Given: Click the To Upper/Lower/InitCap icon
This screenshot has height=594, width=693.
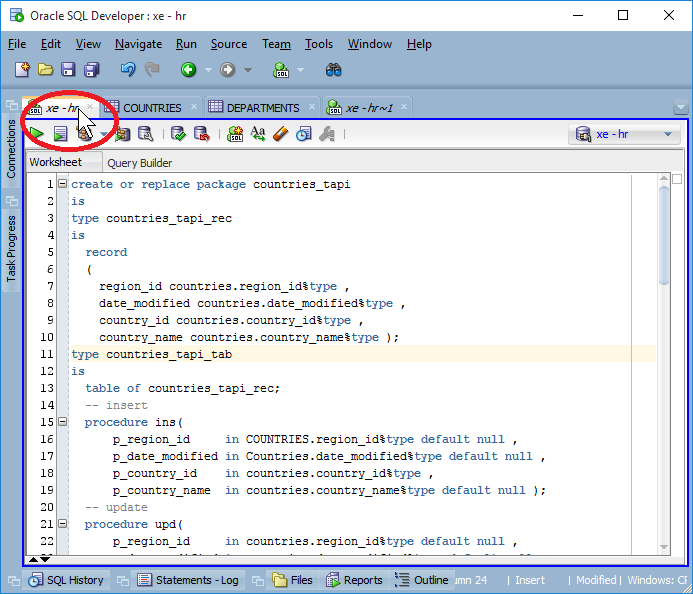Looking at the screenshot, I should pos(258,134).
